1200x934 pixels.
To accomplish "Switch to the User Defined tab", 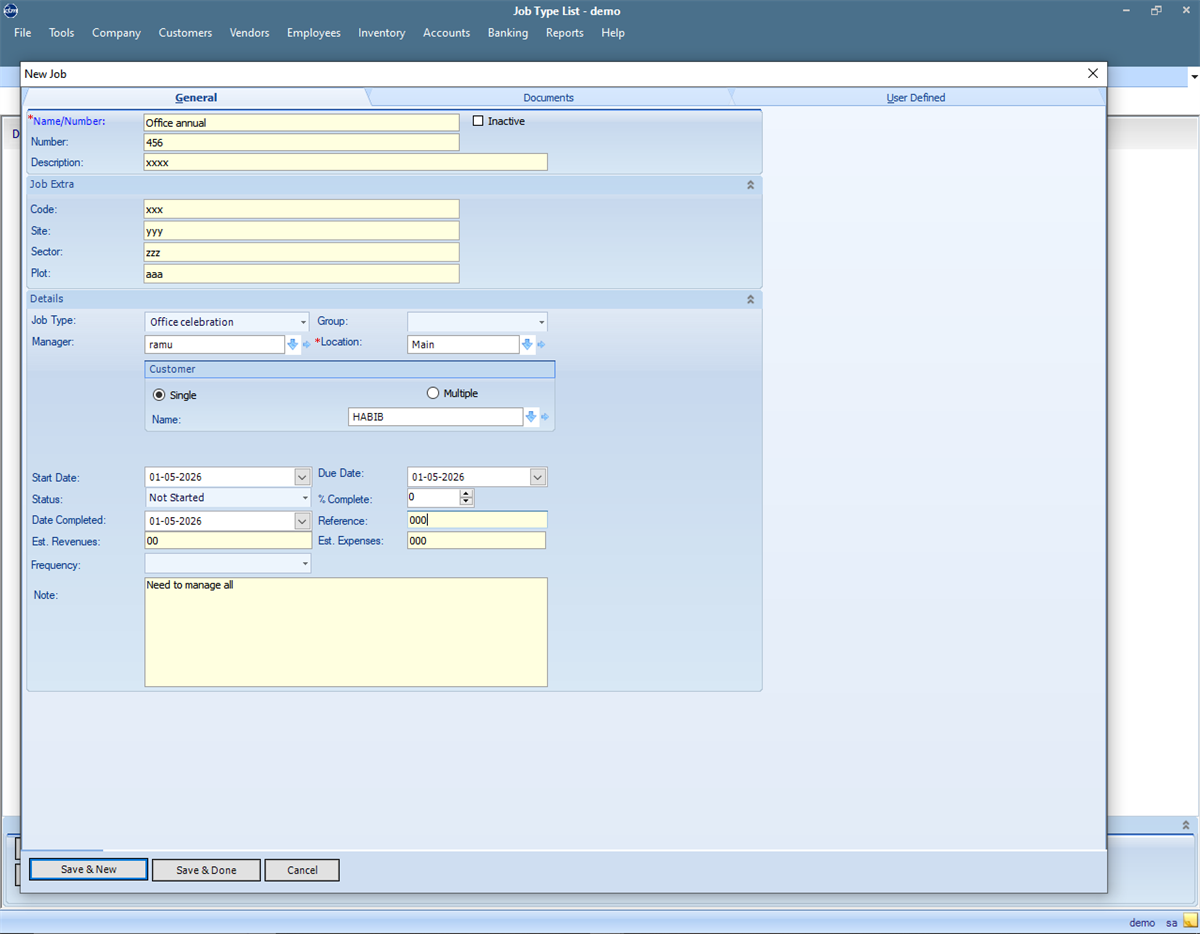I will pos(915,97).
